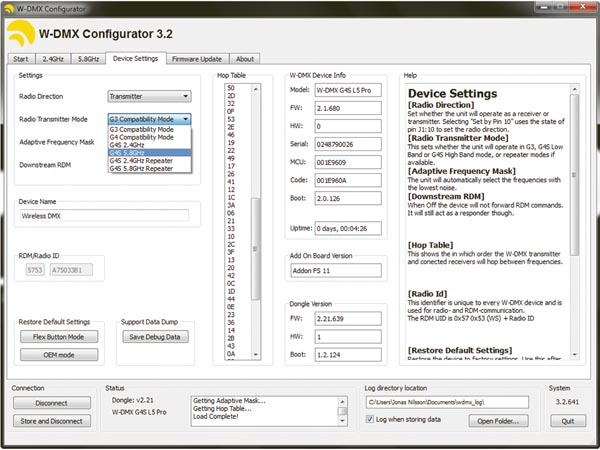This screenshot has height=450, width=600.
Task: Open the About tab
Action: (245, 59)
